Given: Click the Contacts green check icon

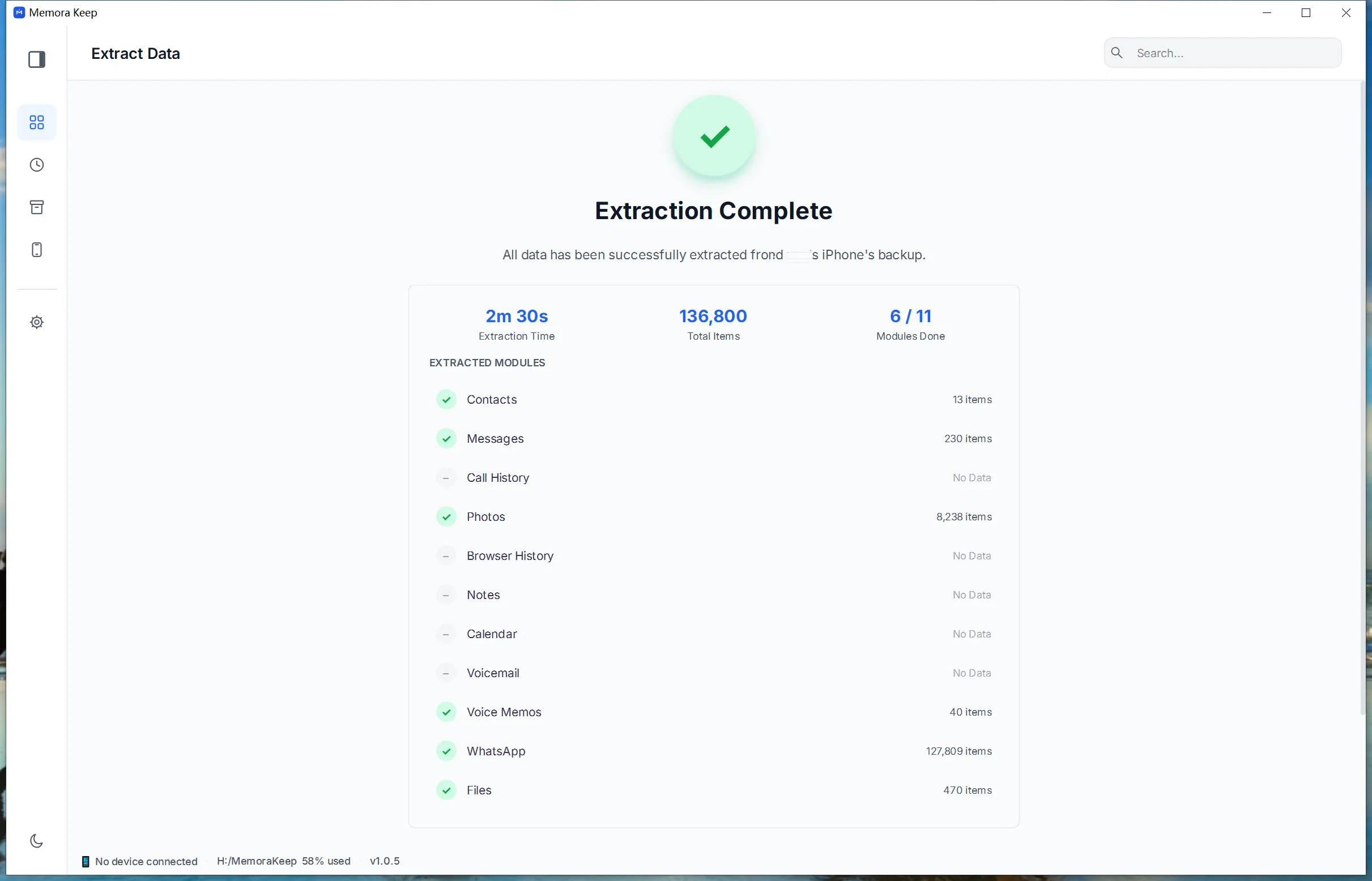Looking at the screenshot, I should (446, 399).
